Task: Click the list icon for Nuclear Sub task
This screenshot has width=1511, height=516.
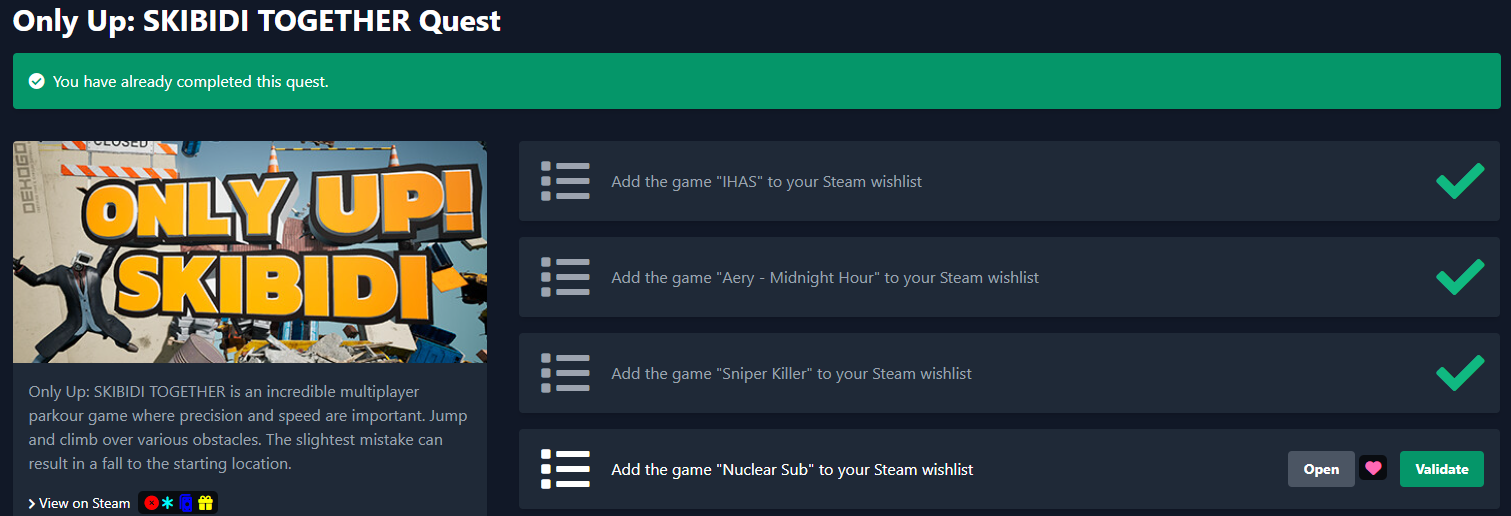Action: coord(565,469)
